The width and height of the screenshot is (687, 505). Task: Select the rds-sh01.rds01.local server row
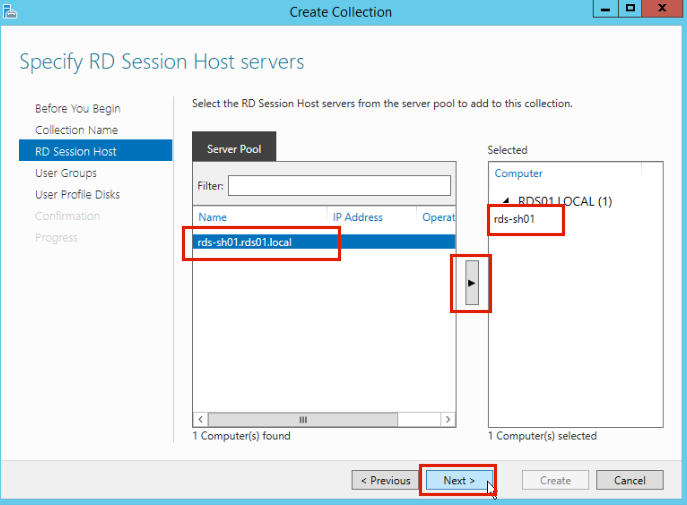(262, 241)
